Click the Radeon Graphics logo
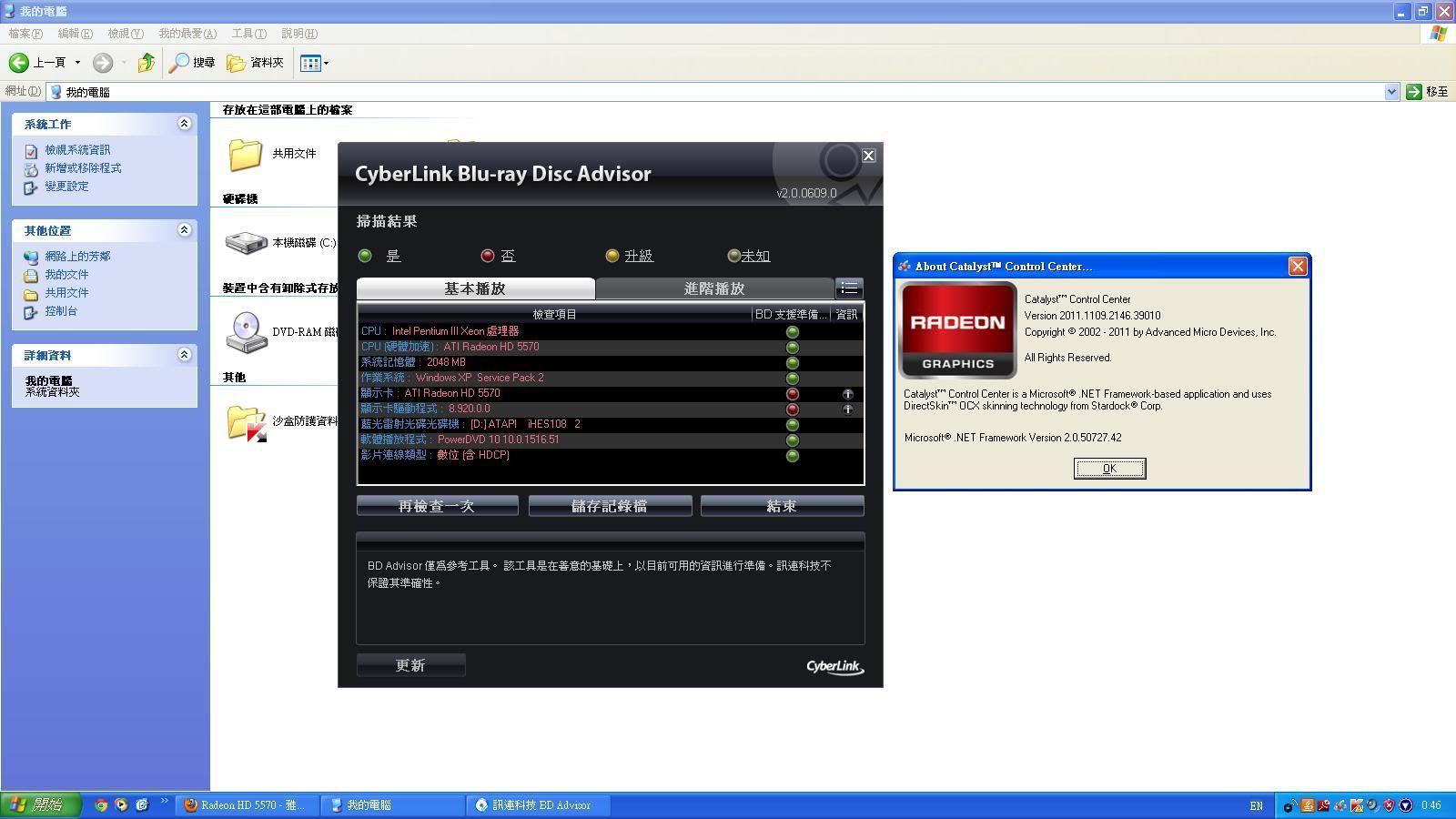 [x=958, y=329]
